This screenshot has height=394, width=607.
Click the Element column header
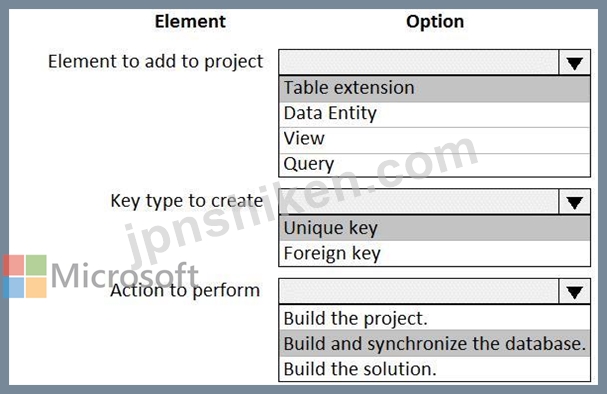click(x=190, y=21)
